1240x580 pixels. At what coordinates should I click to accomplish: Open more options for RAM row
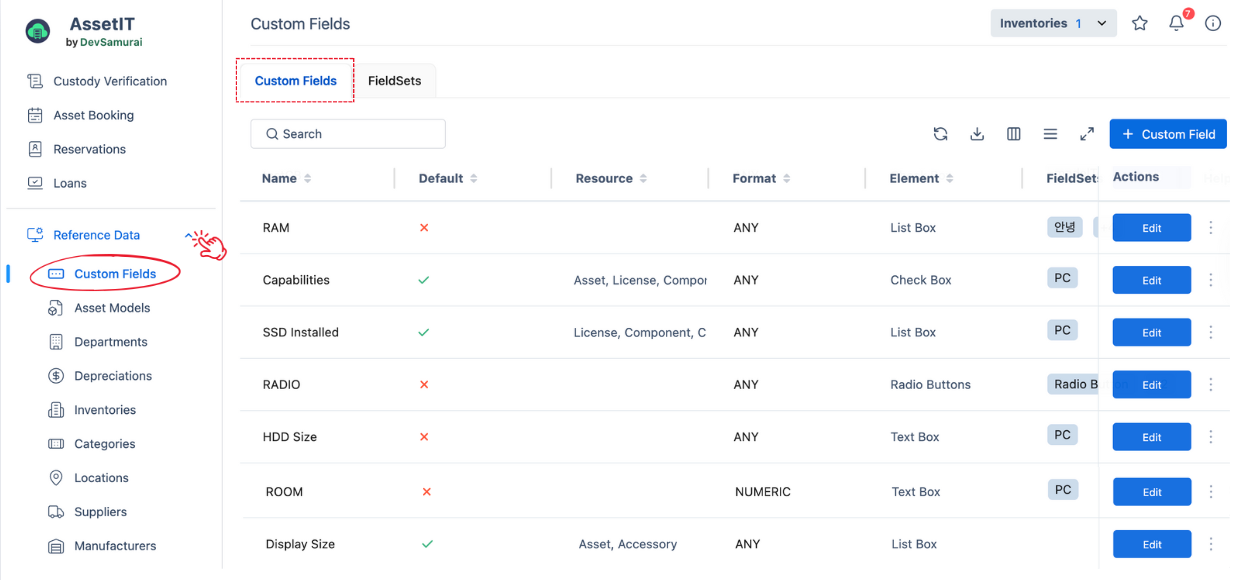[x=1211, y=228]
